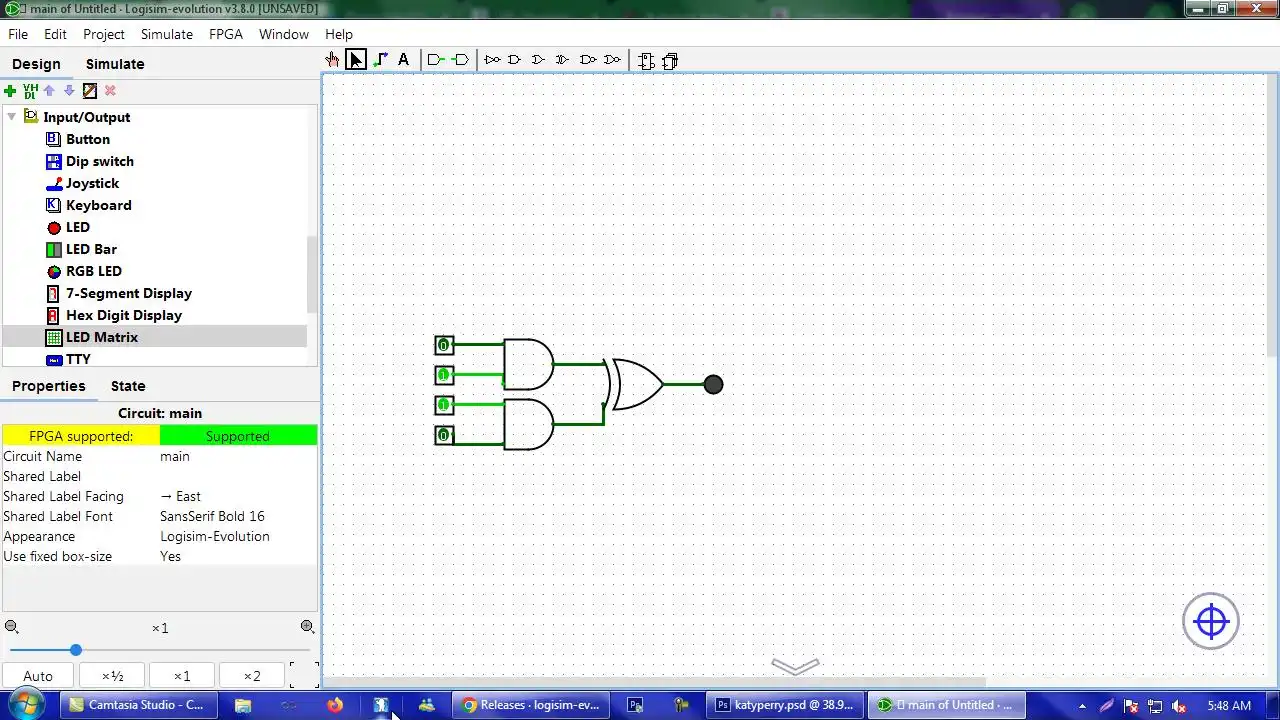Open Chrome Releases window in taskbar
The height and width of the screenshot is (720, 1280).
click(x=531, y=705)
